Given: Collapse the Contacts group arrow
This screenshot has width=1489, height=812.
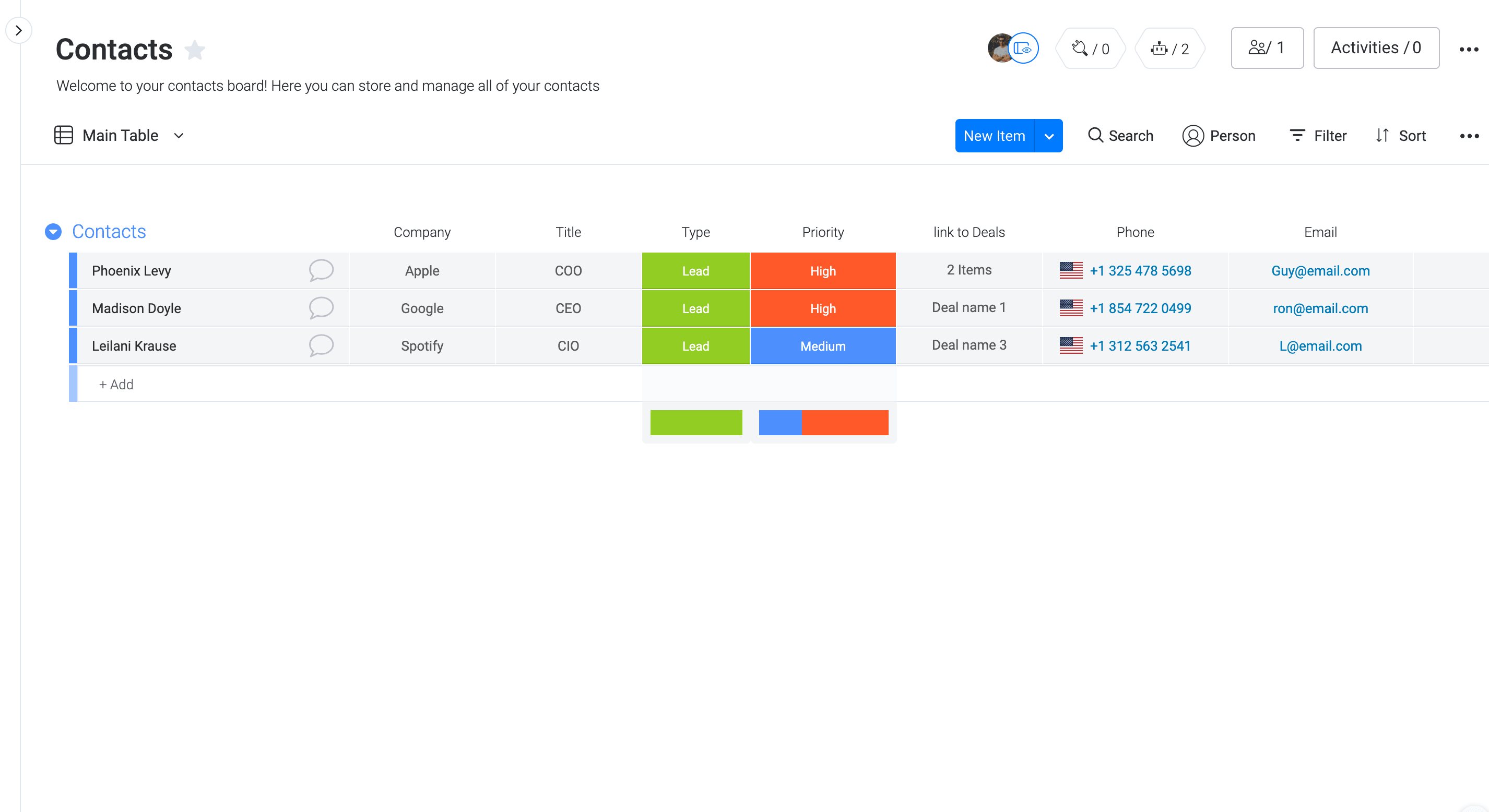Looking at the screenshot, I should [x=53, y=232].
